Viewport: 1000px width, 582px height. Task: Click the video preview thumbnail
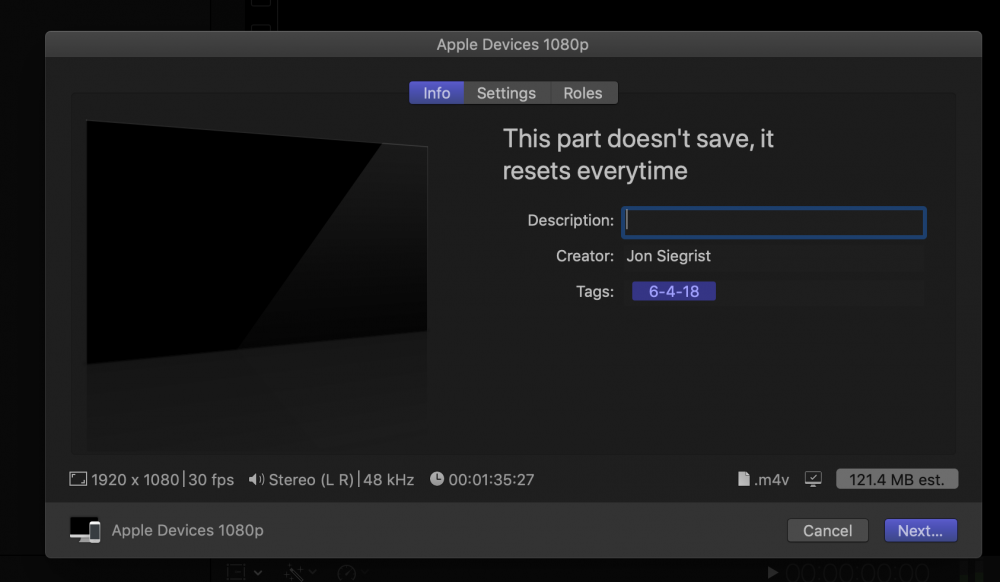click(257, 242)
